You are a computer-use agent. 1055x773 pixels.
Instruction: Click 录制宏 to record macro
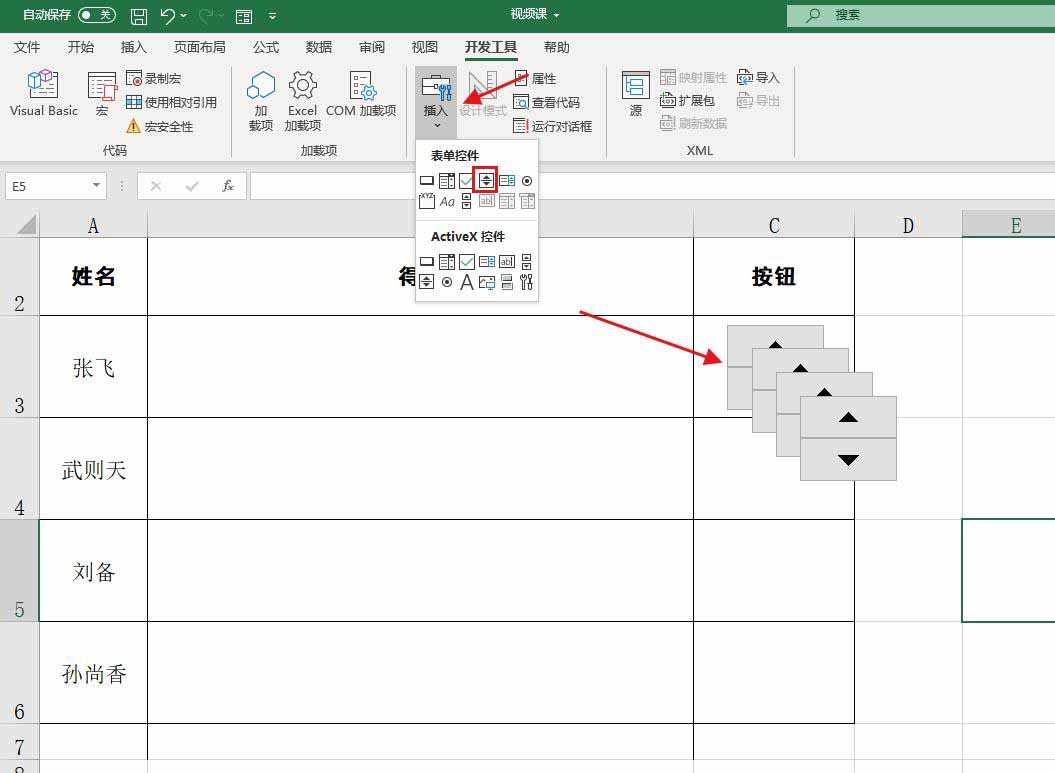154,78
